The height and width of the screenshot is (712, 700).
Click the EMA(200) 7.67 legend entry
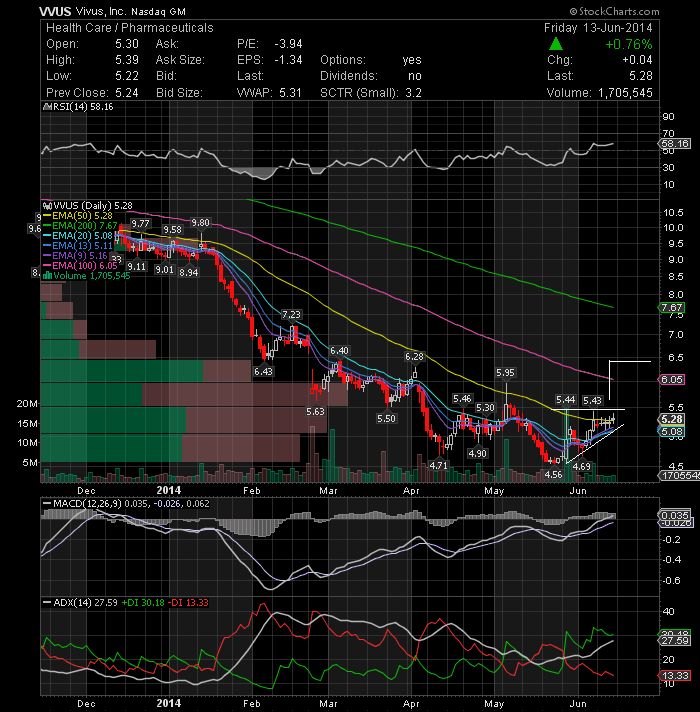(80, 226)
